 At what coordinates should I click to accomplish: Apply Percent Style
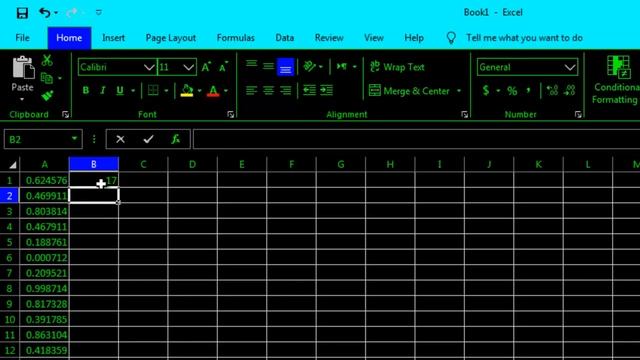pos(512,90)
